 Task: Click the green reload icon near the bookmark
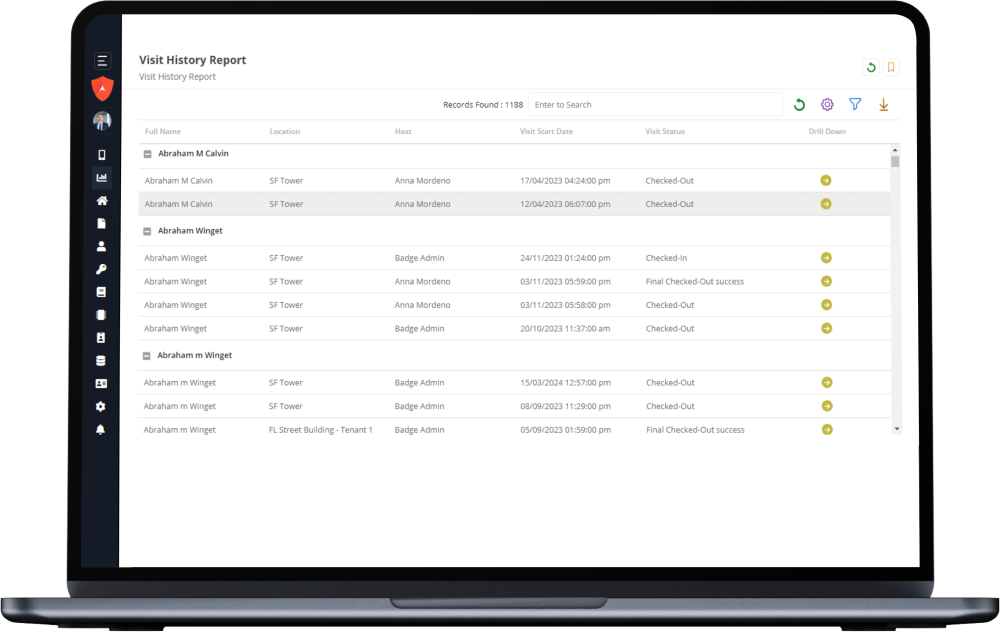[x=870, y=67]
